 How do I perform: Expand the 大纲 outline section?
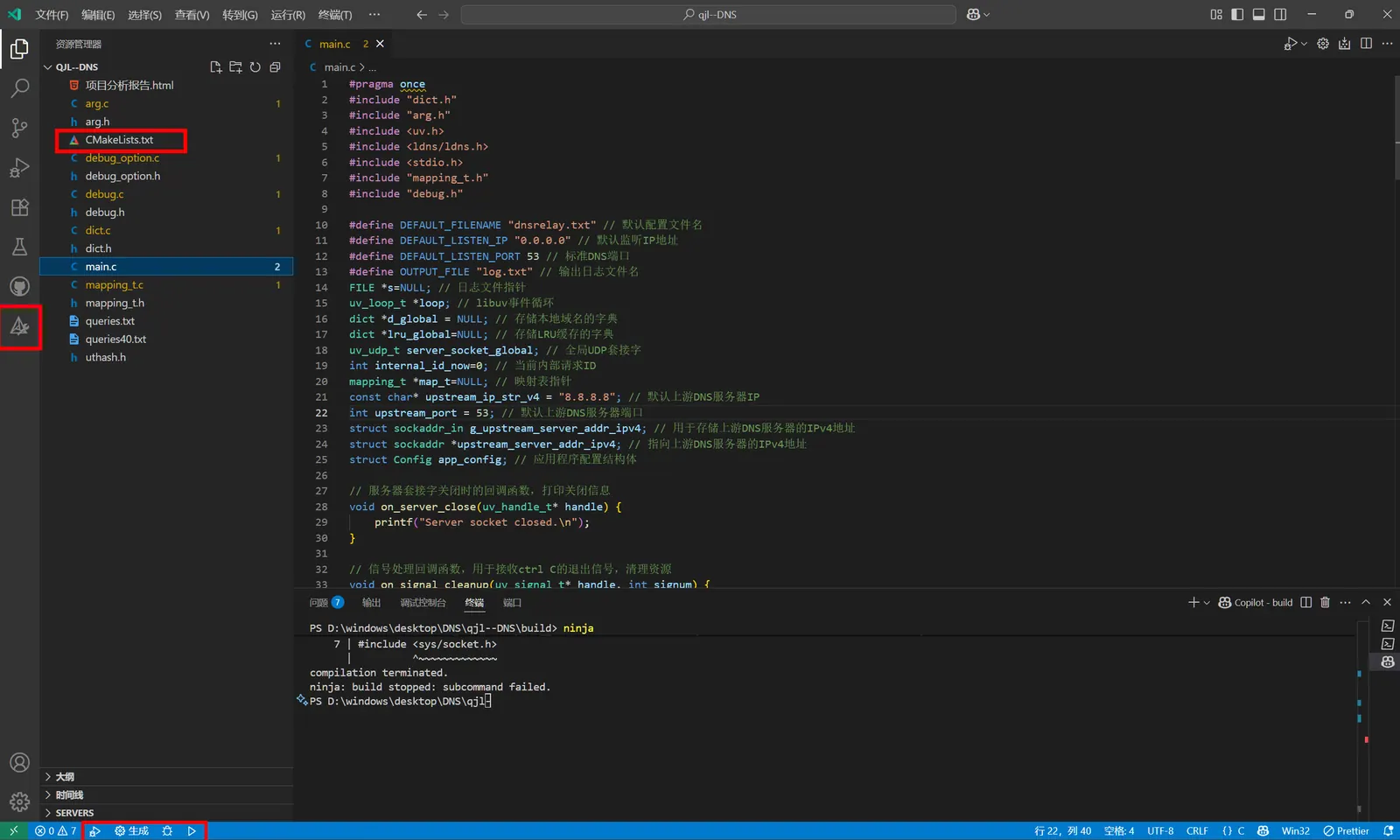pos(65,777)
